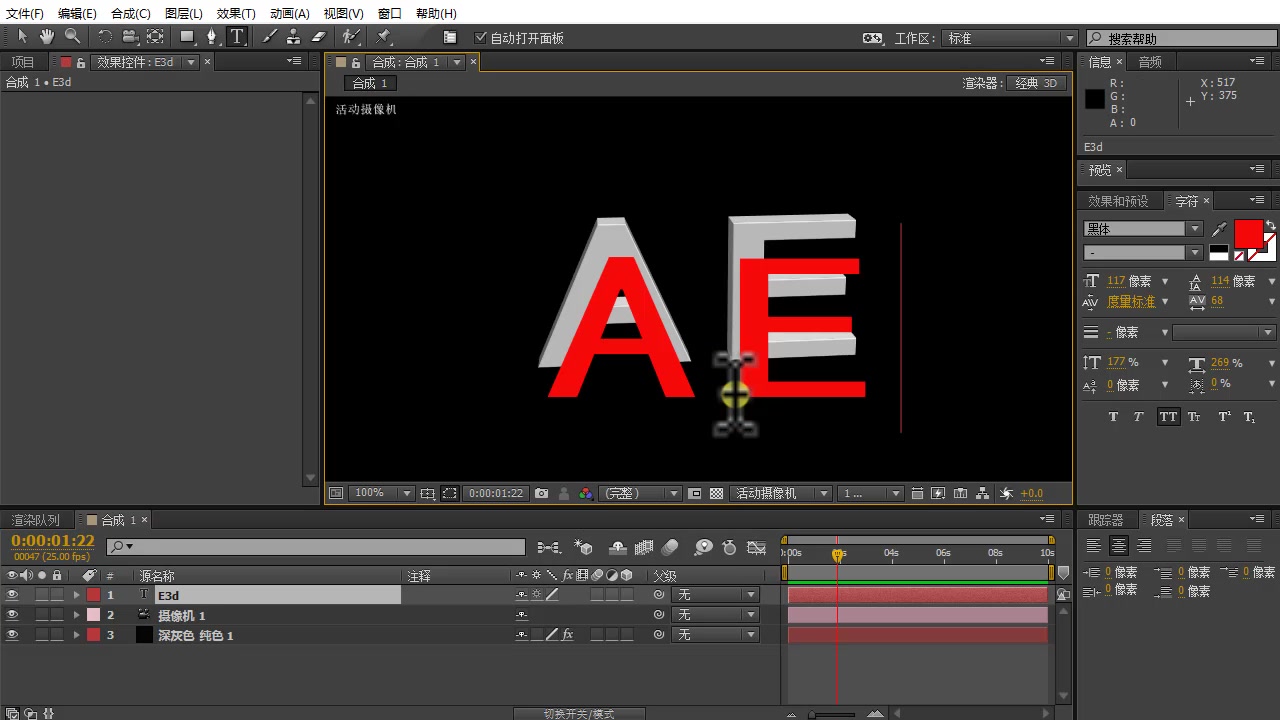Open the 合成(C) menu
Image resolution: width=1280 pixels, height=720 pixels.
131,13
